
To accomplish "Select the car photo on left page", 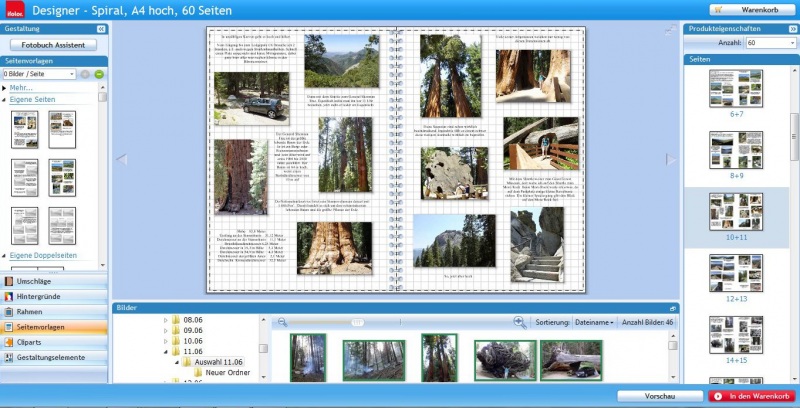I will tap(252, 98).
